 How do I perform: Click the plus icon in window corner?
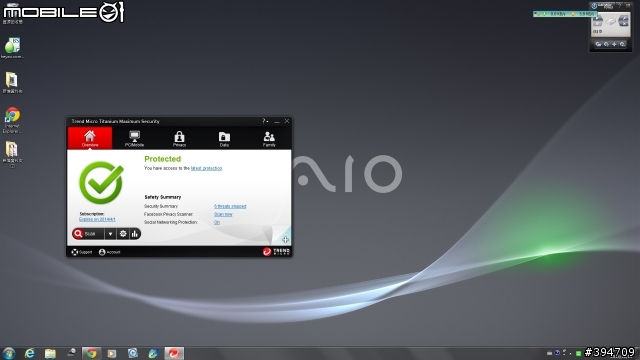tap(285, 240)
